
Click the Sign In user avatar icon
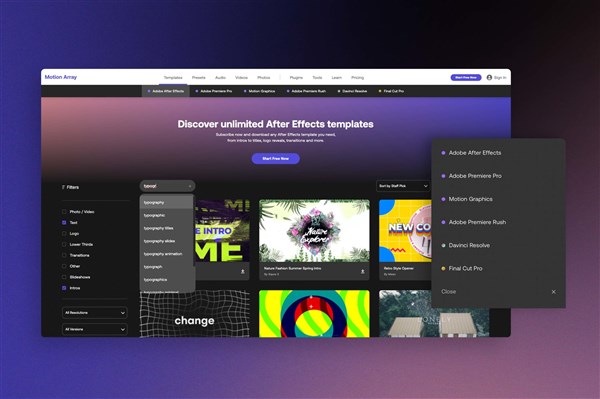click(x=489, y=77)
